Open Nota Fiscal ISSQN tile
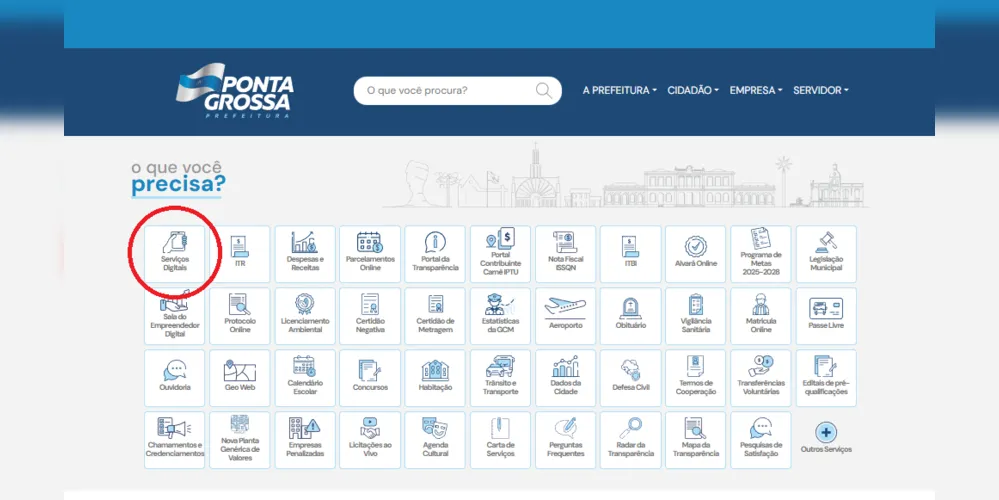999x500 pixels. point(565,254)
